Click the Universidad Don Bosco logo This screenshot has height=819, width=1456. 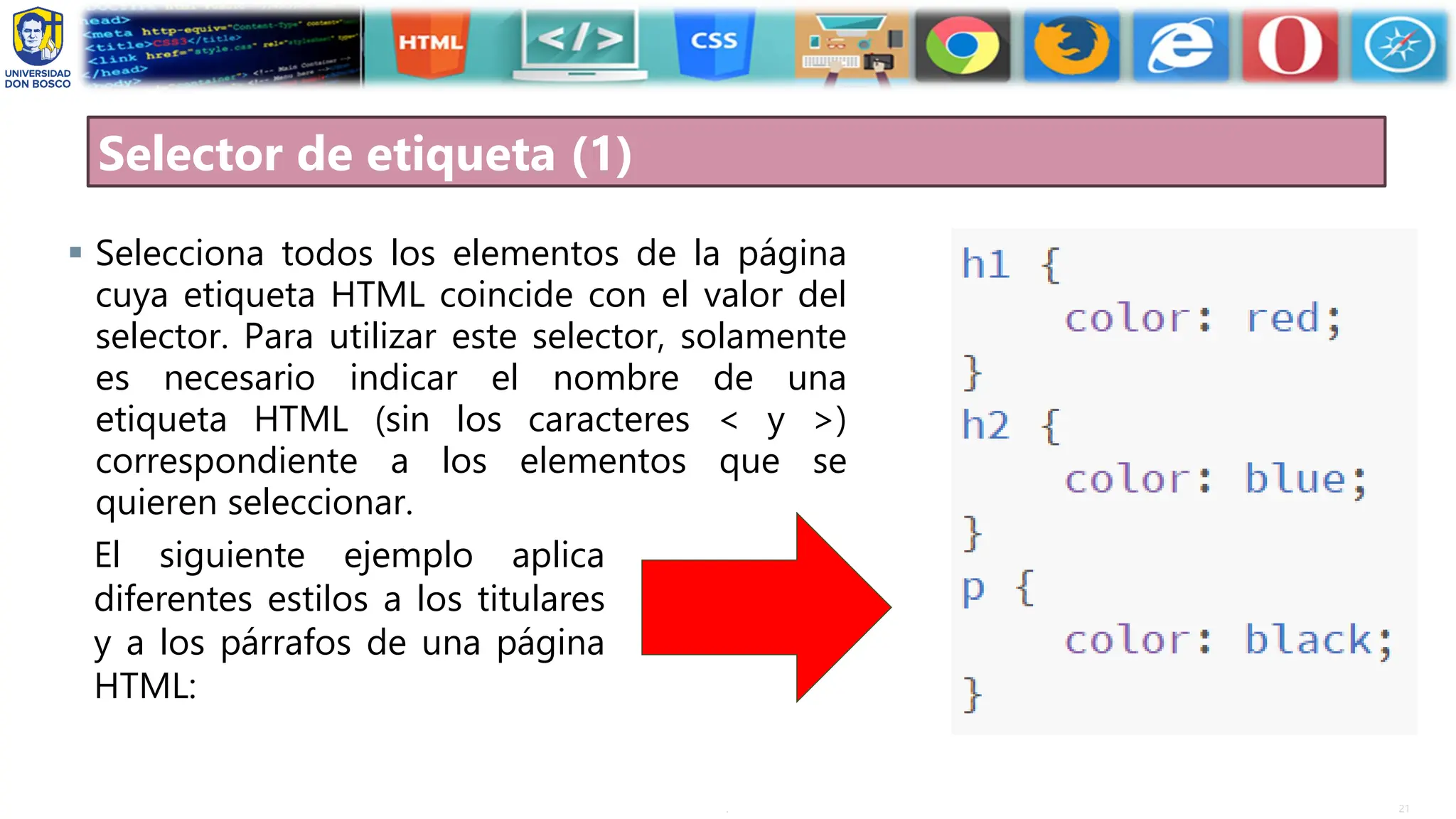38,48
